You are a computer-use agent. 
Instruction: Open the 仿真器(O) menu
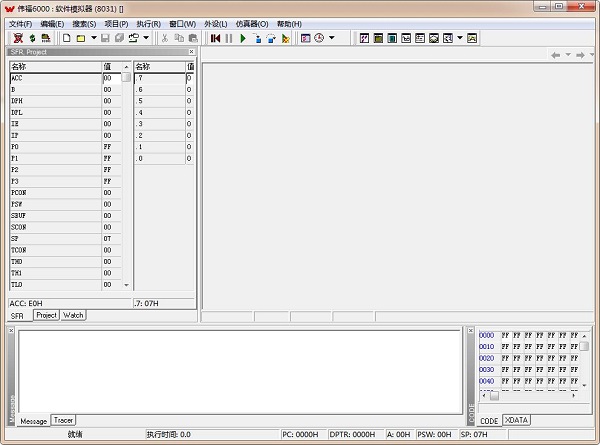click(252, 23)
